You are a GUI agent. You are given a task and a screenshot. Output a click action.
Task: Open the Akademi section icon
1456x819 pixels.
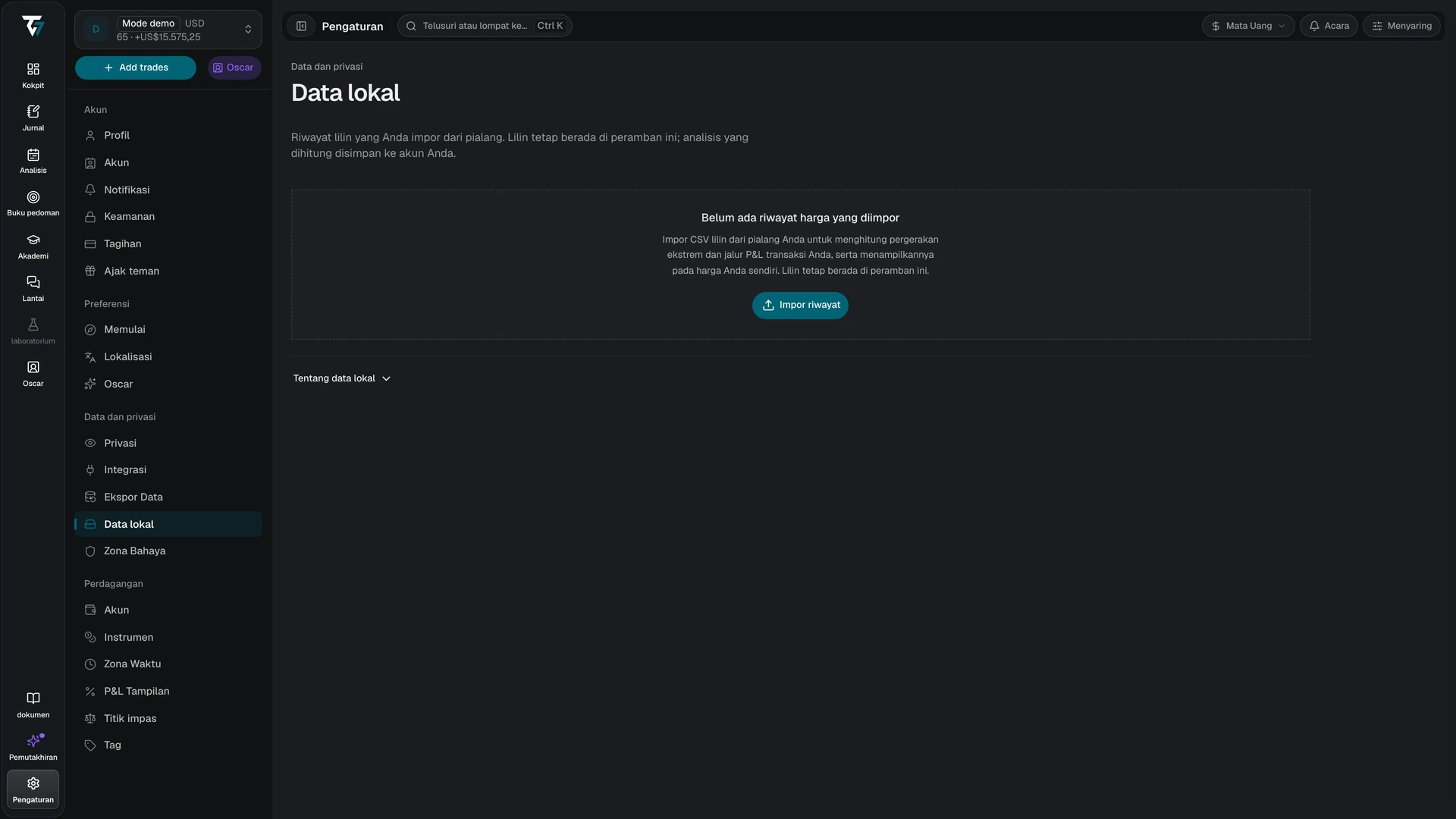[33, 246]
